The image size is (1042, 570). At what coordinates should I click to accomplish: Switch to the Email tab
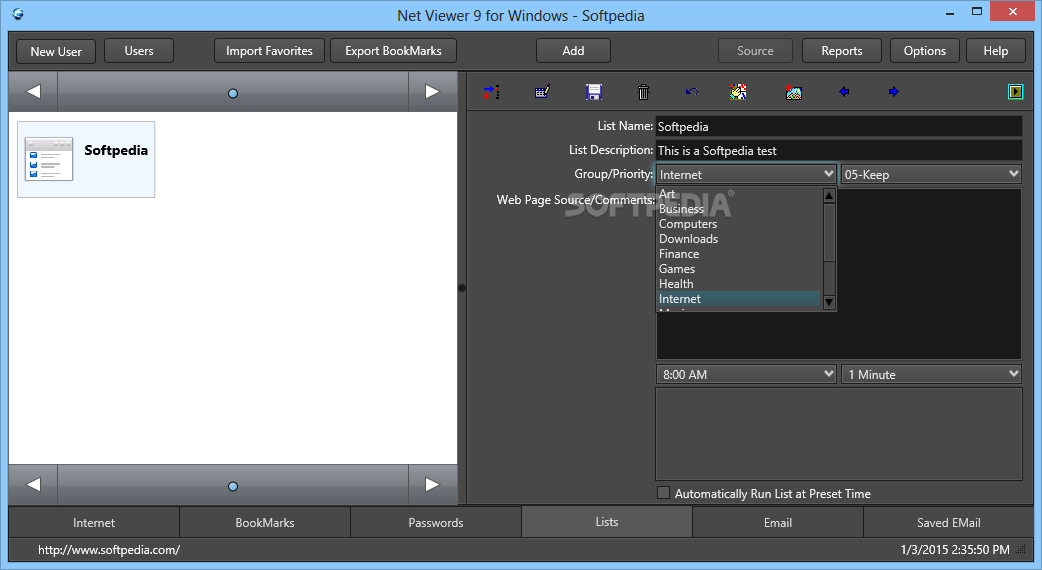(x=778, y=522)
